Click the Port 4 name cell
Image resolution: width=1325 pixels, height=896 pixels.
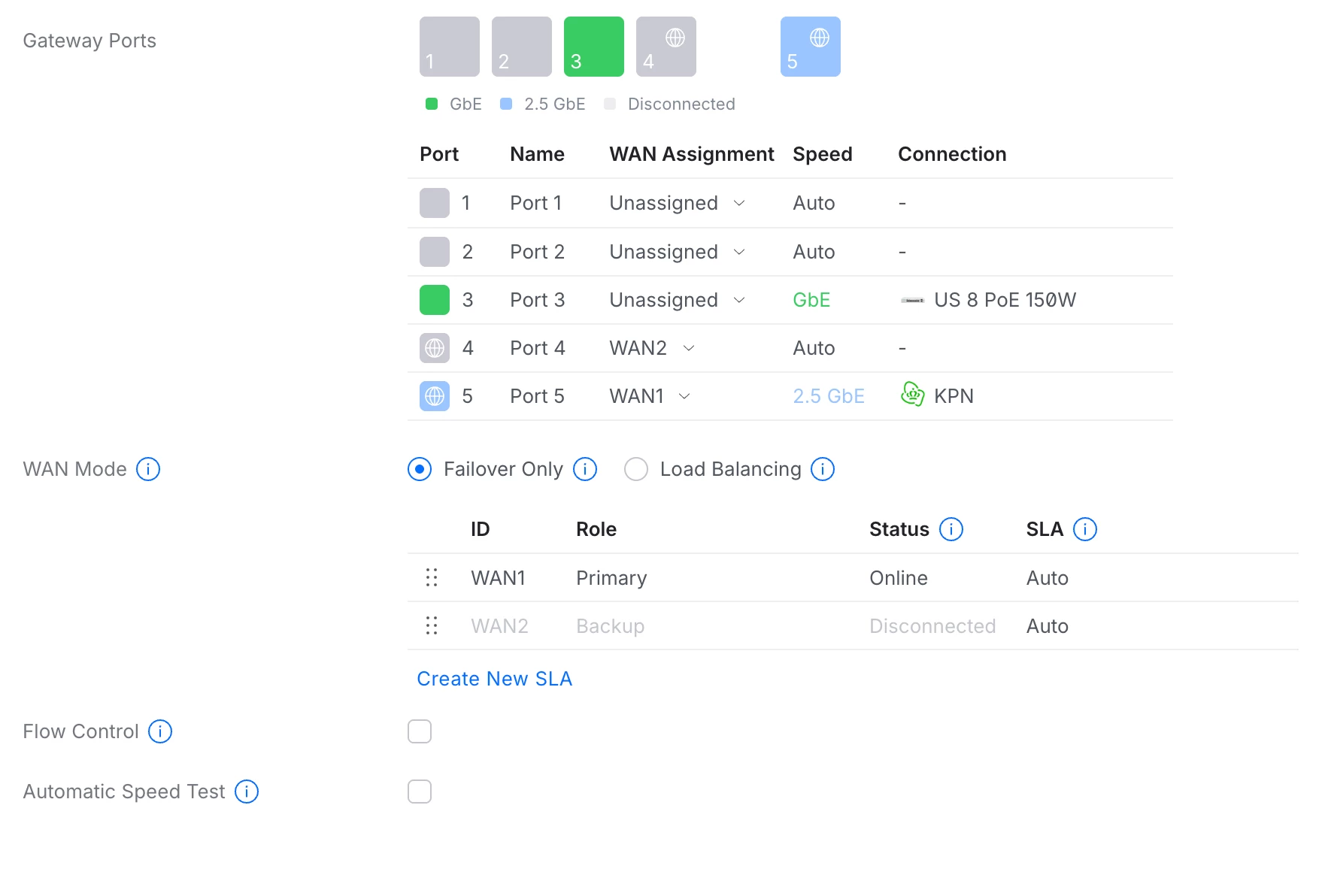[537, 348]
